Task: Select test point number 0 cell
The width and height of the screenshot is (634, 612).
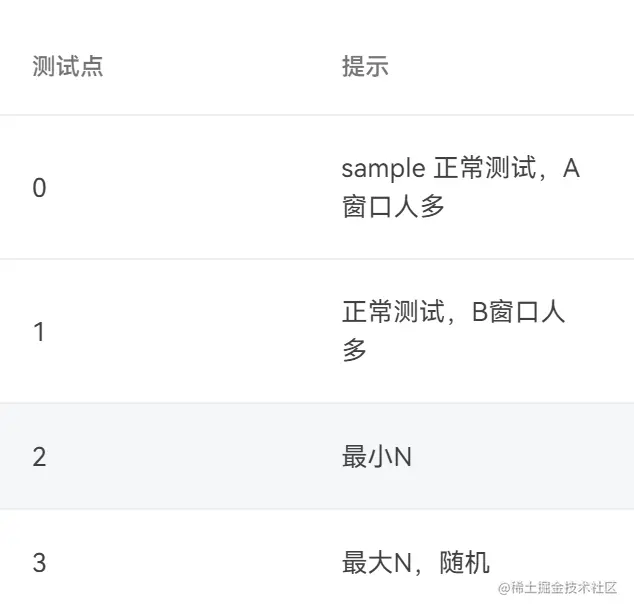Action: pyautogui.click(x=39, y=188)
